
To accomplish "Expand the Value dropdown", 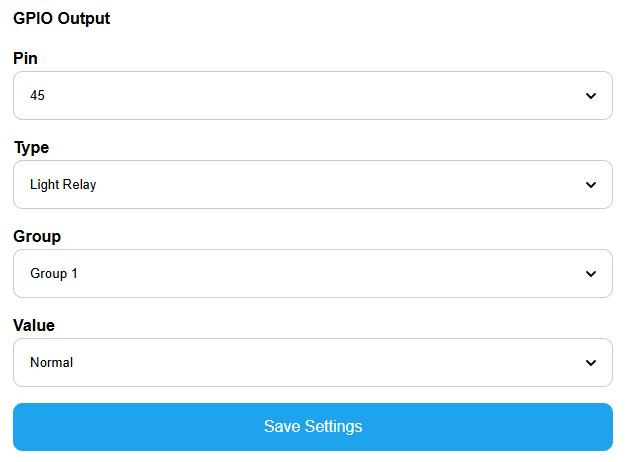I will (x=312, y=363).
